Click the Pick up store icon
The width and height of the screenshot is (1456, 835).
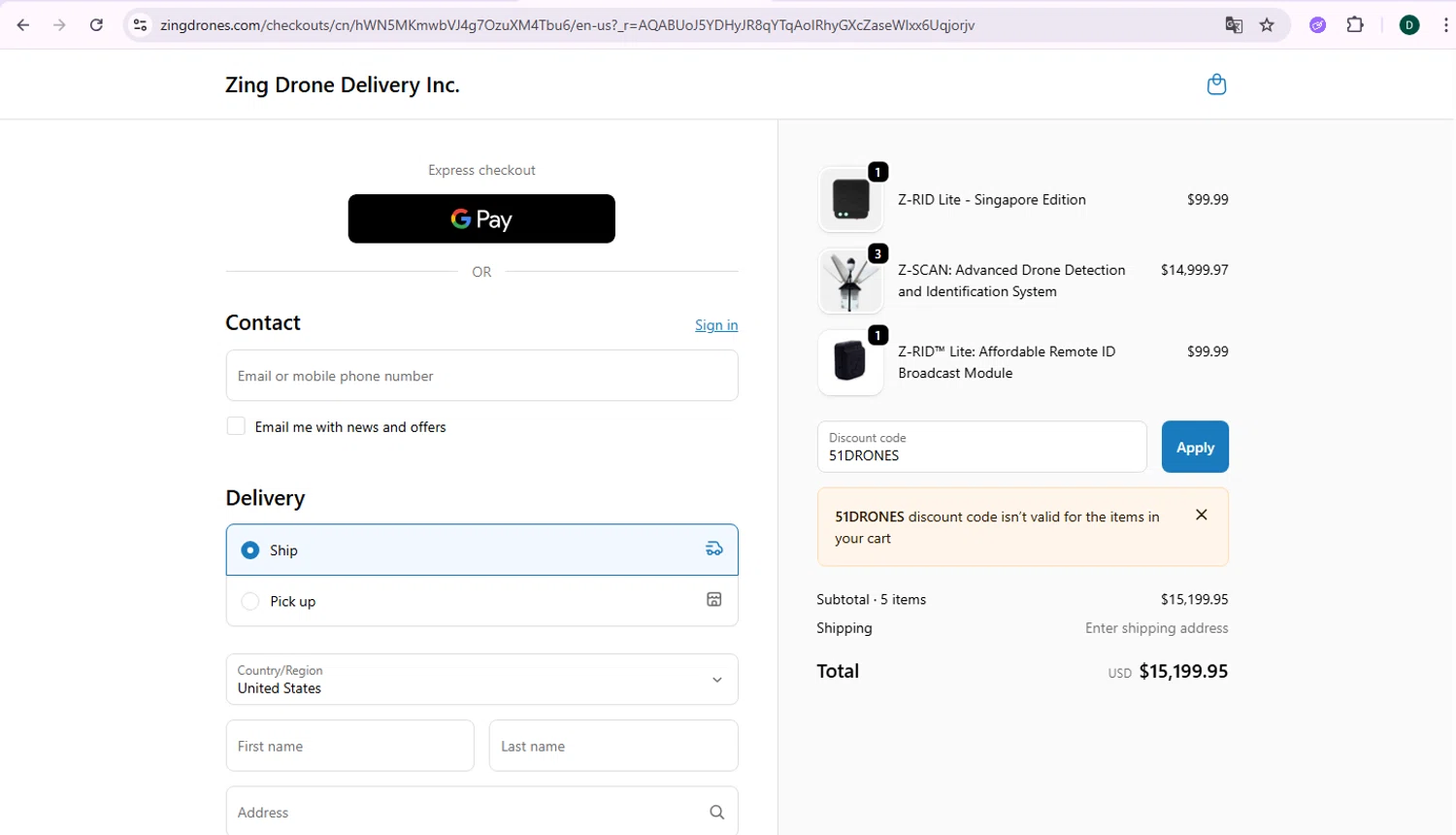[713, 600]
